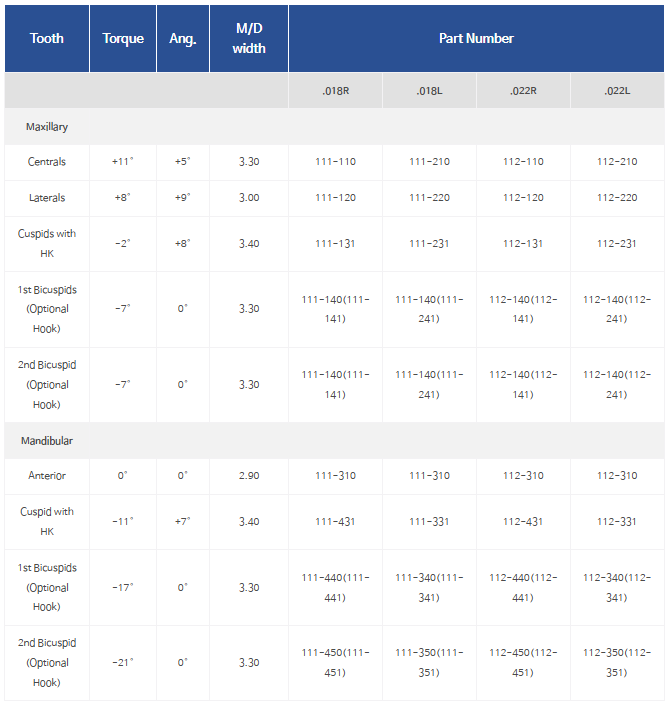This screenshot has width=668, height=703.
Task: Select the Ang. column header
Action: [182, 39]
